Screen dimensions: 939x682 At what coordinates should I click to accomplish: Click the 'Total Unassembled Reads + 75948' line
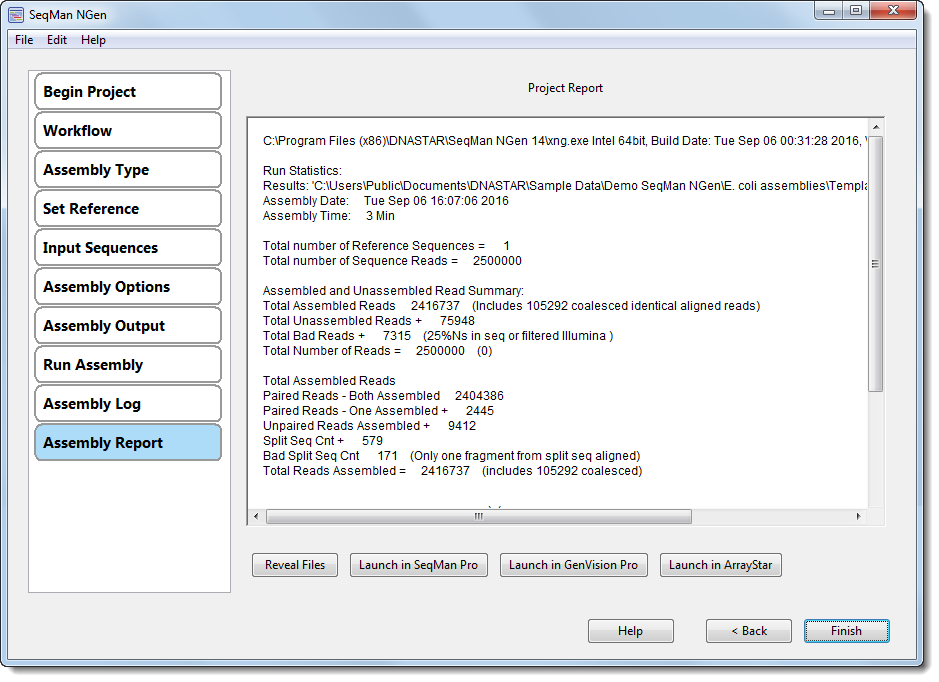pyautogui.click(x=368, y=320)
